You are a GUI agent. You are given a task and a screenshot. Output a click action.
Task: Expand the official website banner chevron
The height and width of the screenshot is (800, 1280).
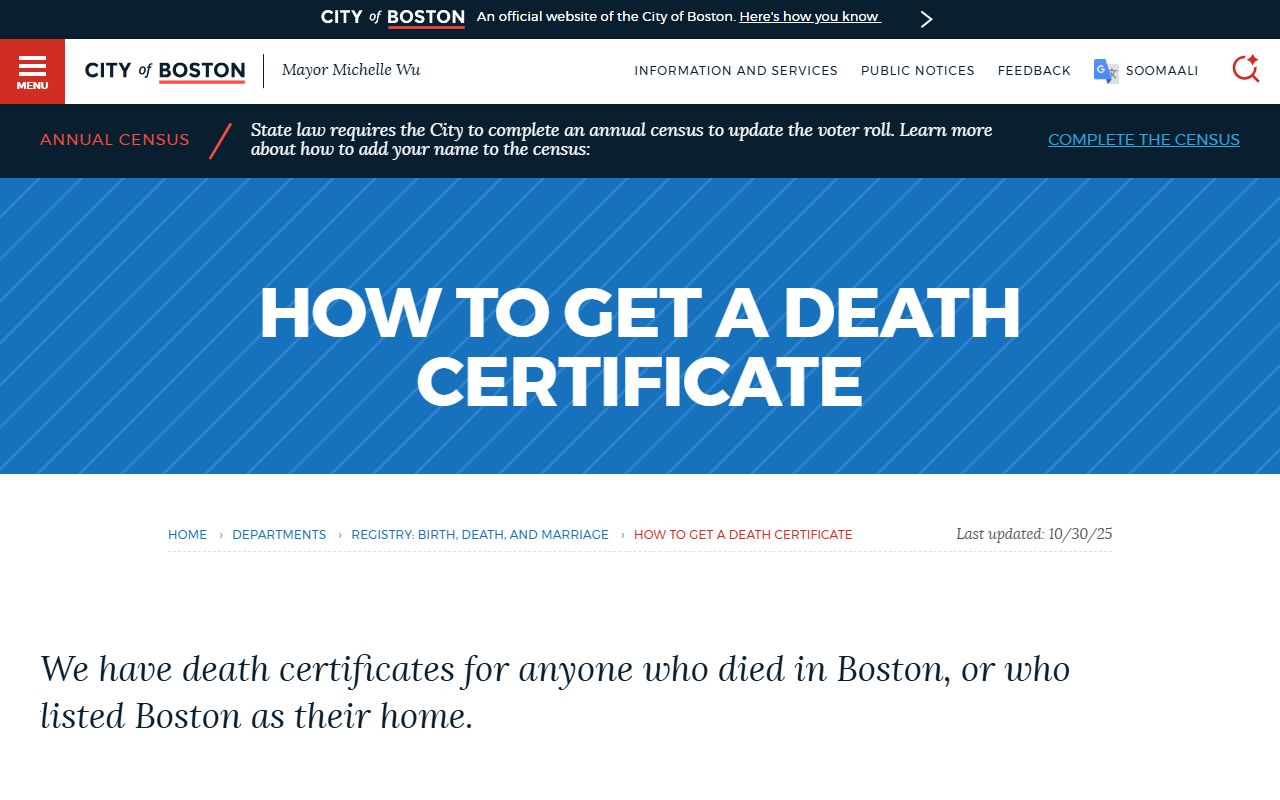926,19
